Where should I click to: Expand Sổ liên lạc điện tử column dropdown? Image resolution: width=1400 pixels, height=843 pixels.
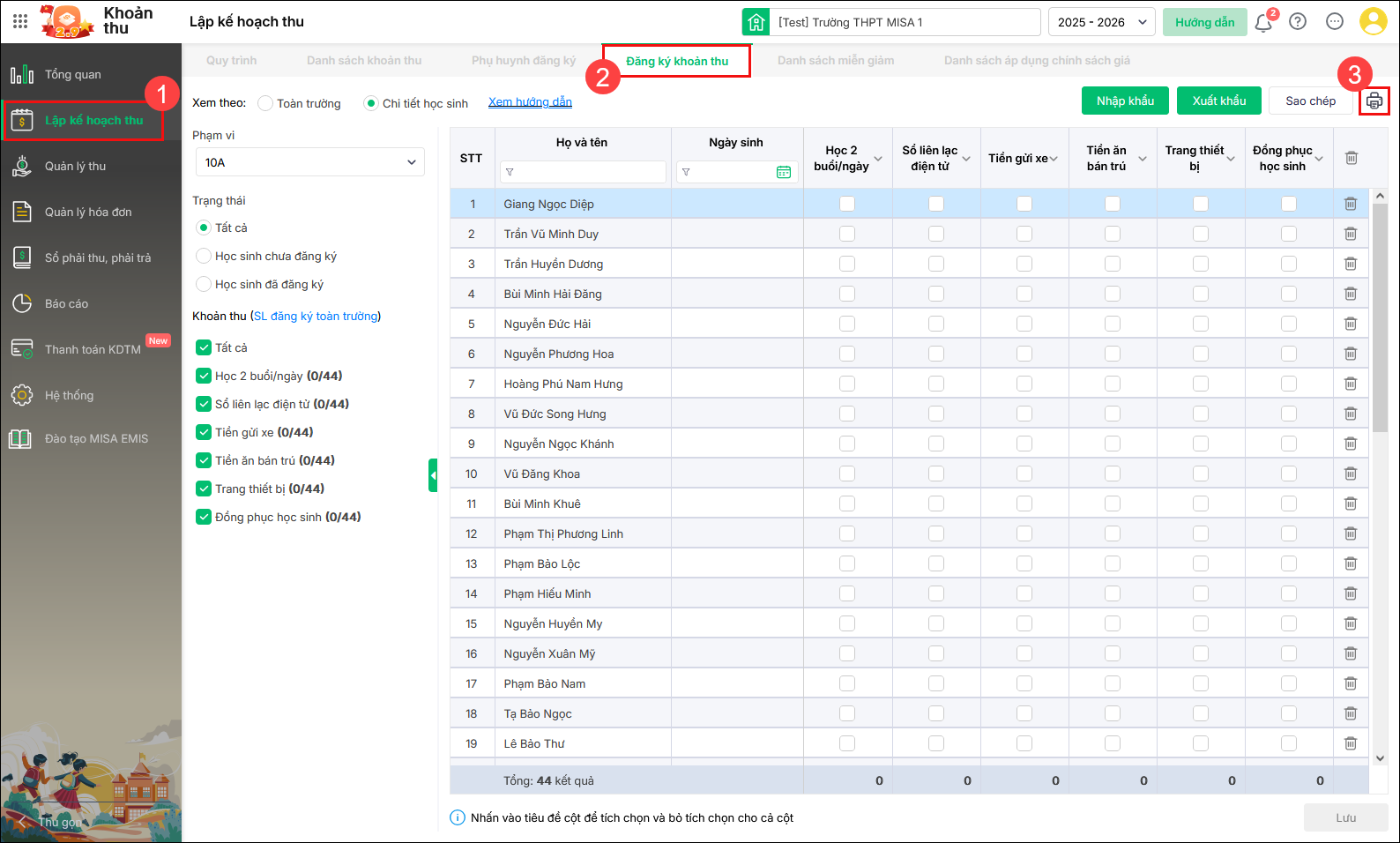pyautogui.click(x=966, y=159)
